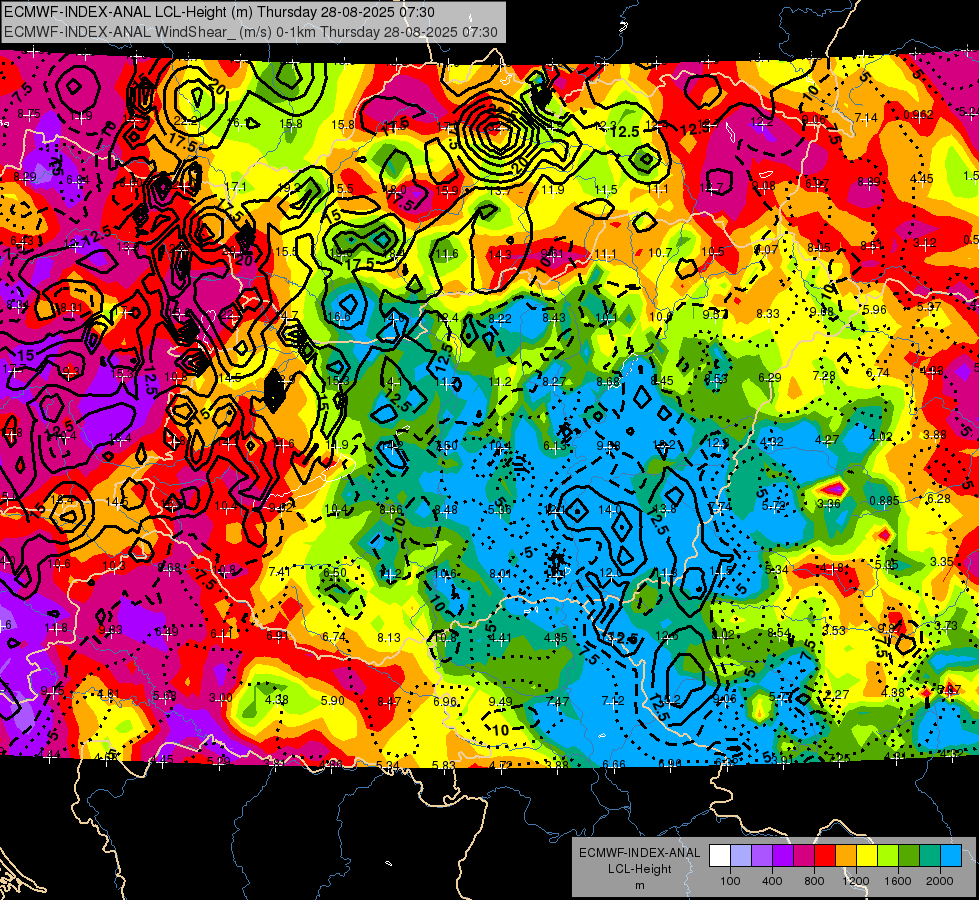Click the 5.96 grid point value
This screenshot has width=979, height=900.
click(875, 309)
